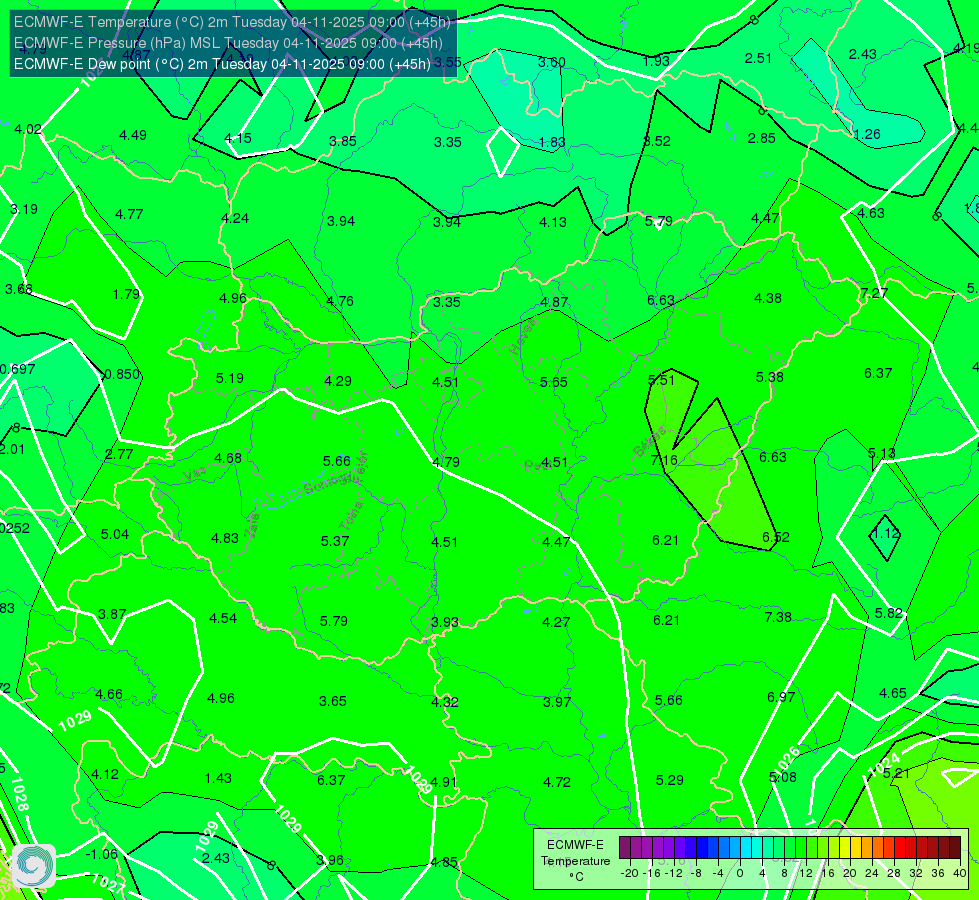Viewport: 979px width, 900px height.
Task: Click the 2.51 value on the map
Action: [759, 58]
